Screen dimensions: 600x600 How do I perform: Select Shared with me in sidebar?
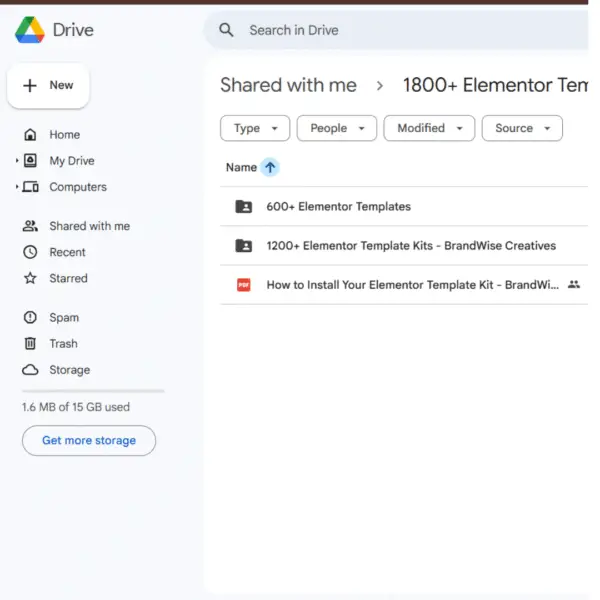coord(90,226)
